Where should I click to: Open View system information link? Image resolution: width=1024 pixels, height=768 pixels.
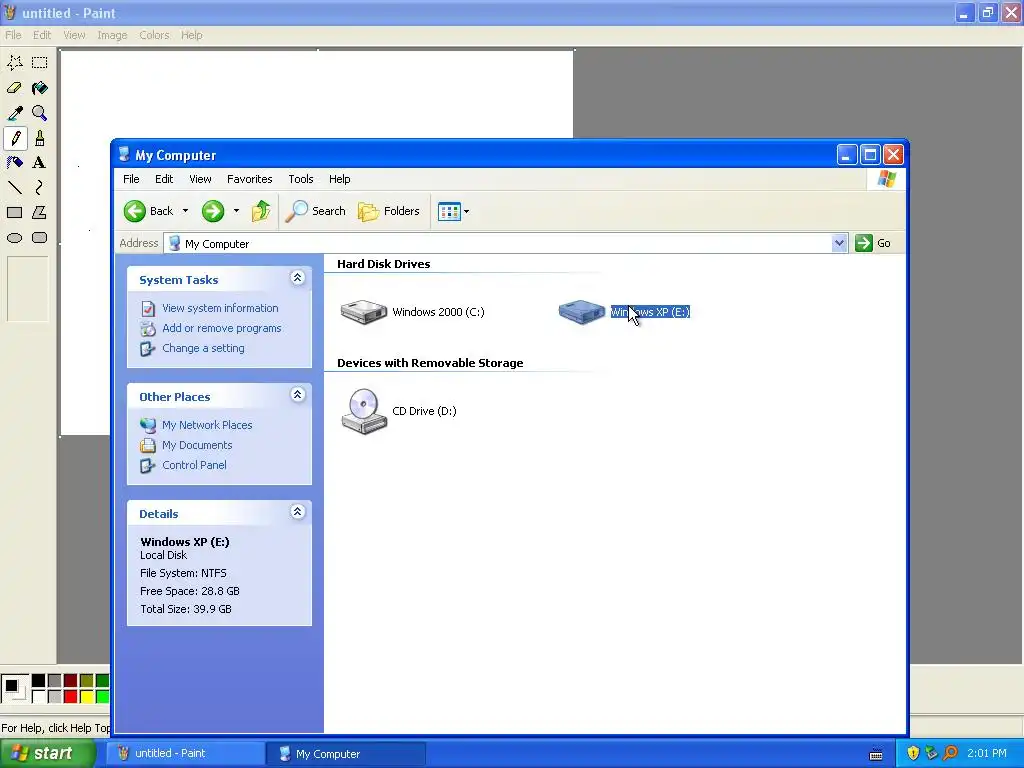pyautogui.click(x=220, y=308)
